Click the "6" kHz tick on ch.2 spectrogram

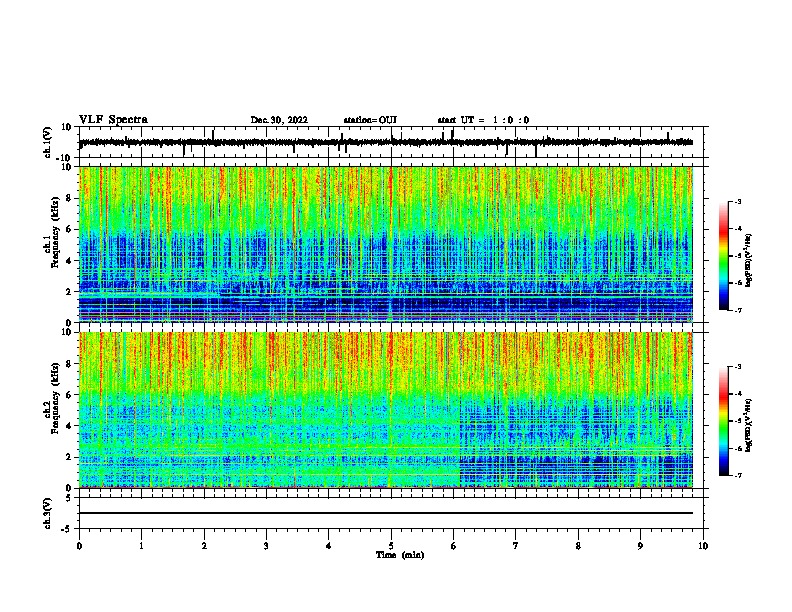(69, 394)
